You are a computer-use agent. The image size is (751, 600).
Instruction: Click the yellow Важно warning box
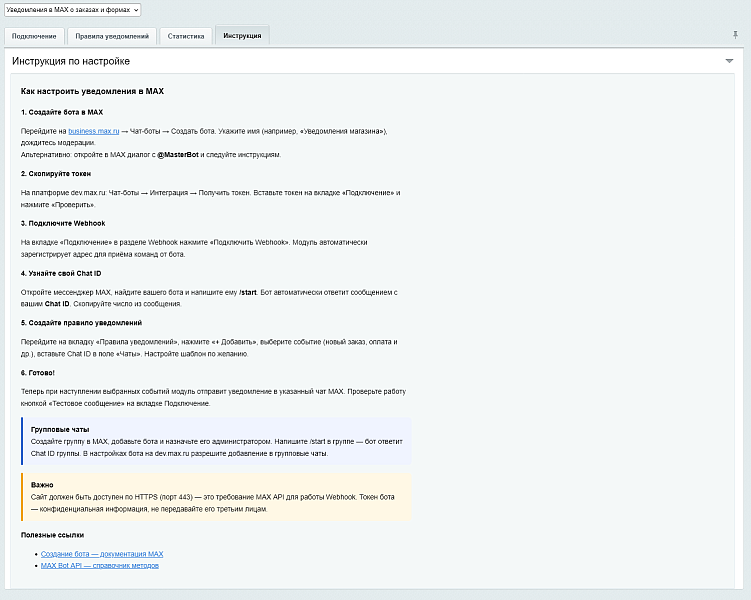[216, 496]
